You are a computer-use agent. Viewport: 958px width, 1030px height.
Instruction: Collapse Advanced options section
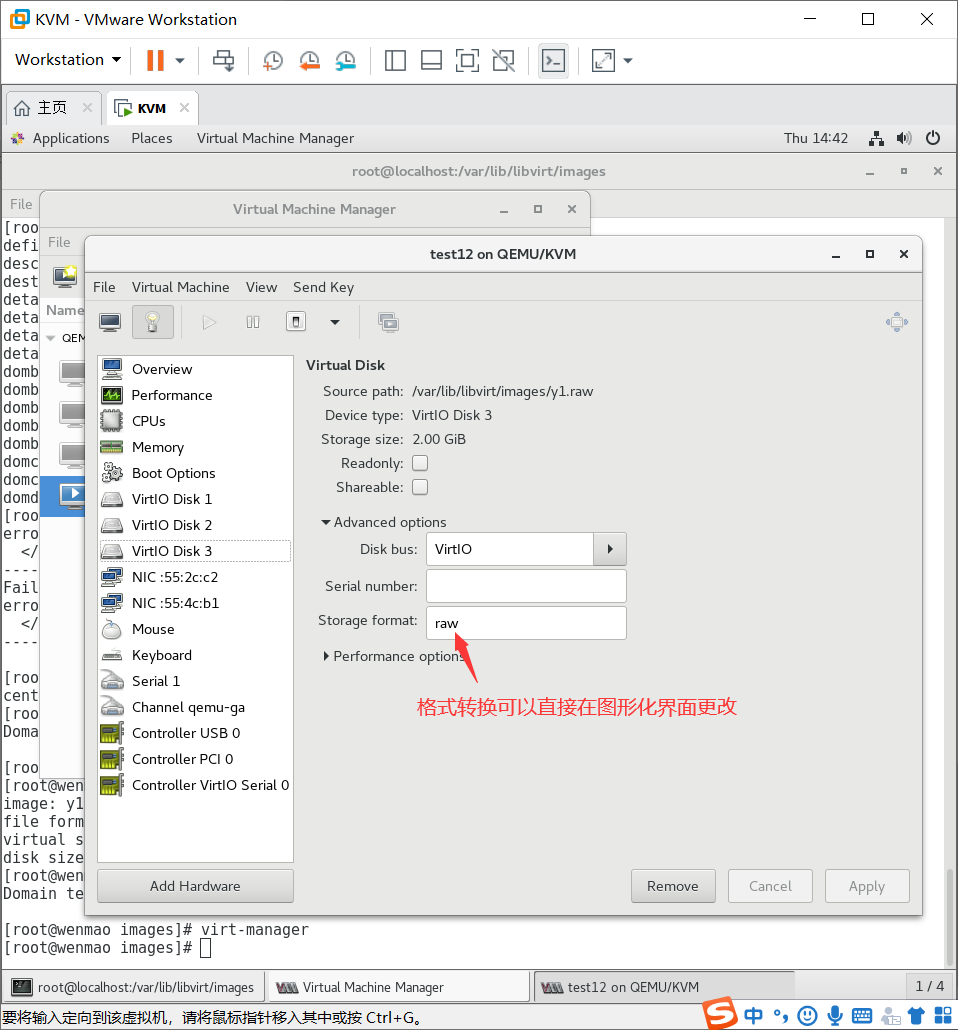tap(384, 522)
